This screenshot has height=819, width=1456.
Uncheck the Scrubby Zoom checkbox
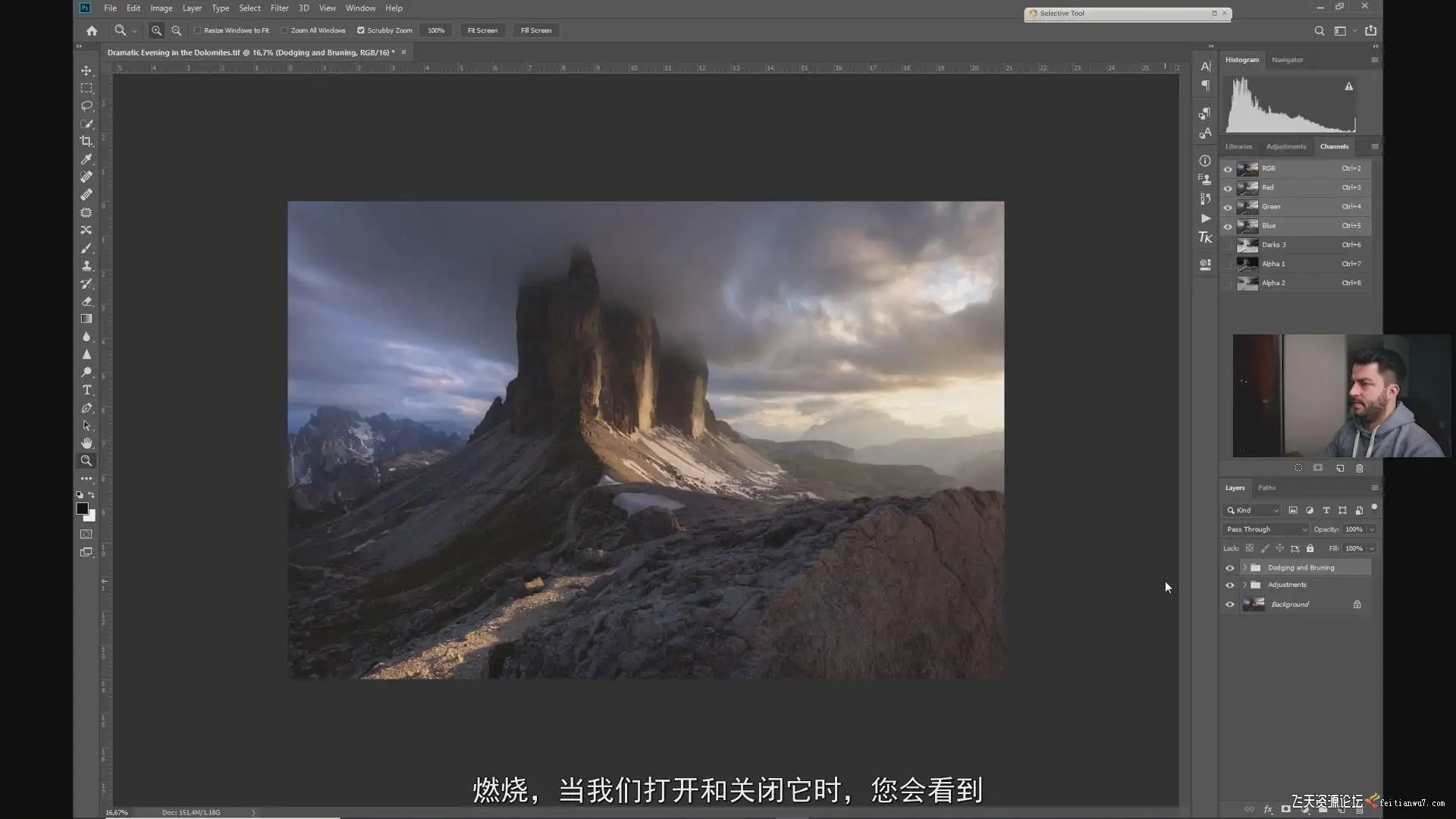click(x=361, y=30)
